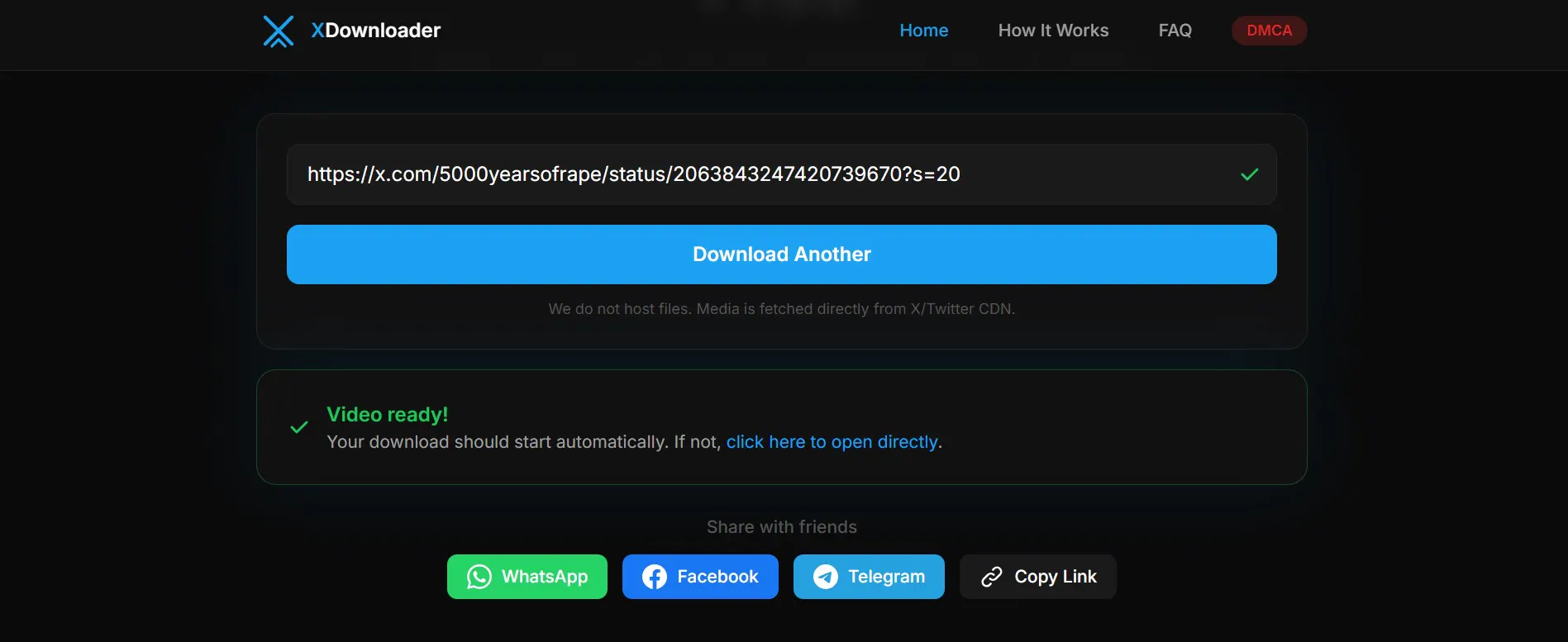Open 'click here to open directly' link
The width and height of the screenshot is (1568, 642).
[832, 442]
